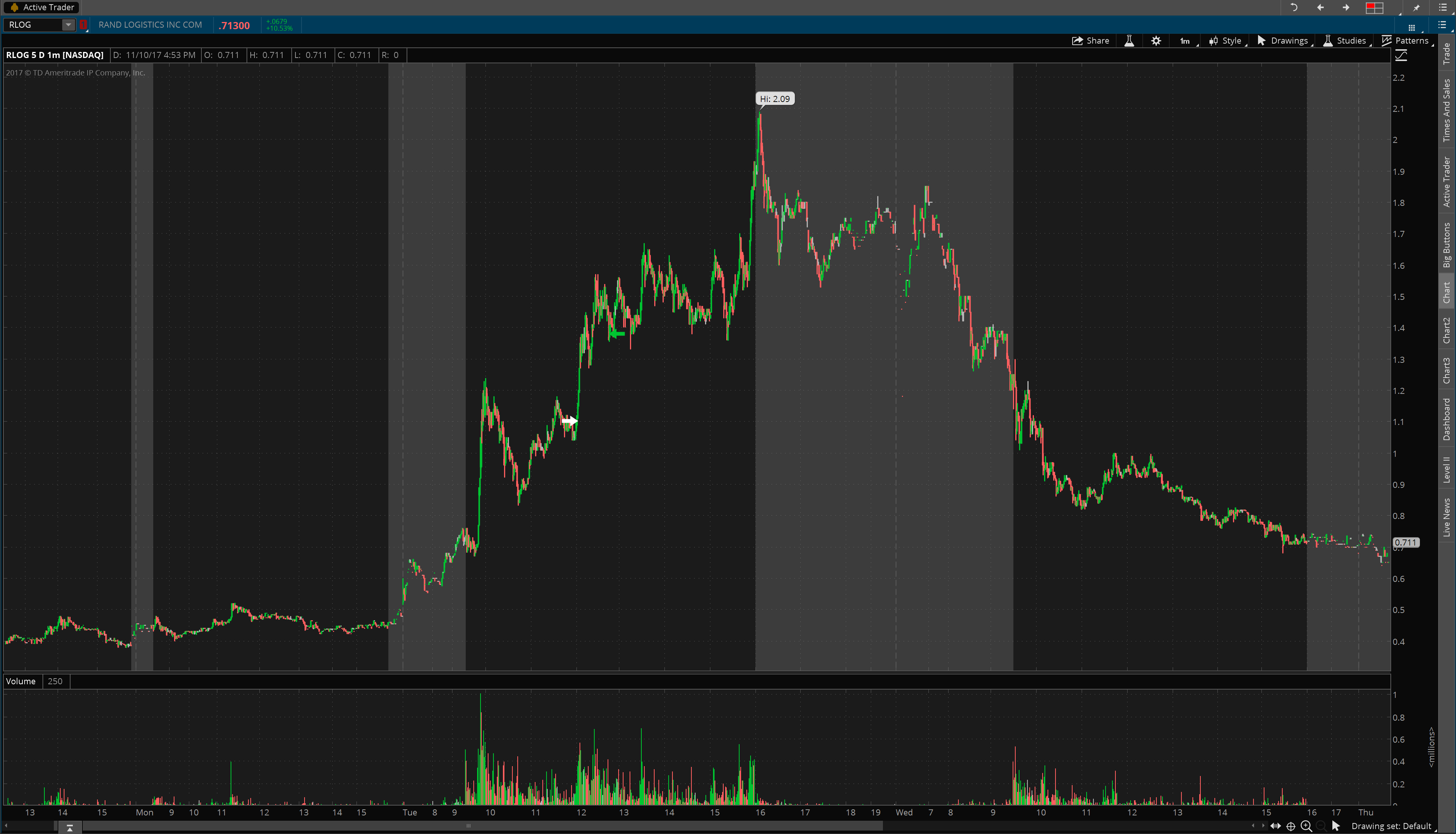This screenshot has width=1456, height=834.
Task: Click the undo arrow icon in top bar
Action: (1293, 8)
